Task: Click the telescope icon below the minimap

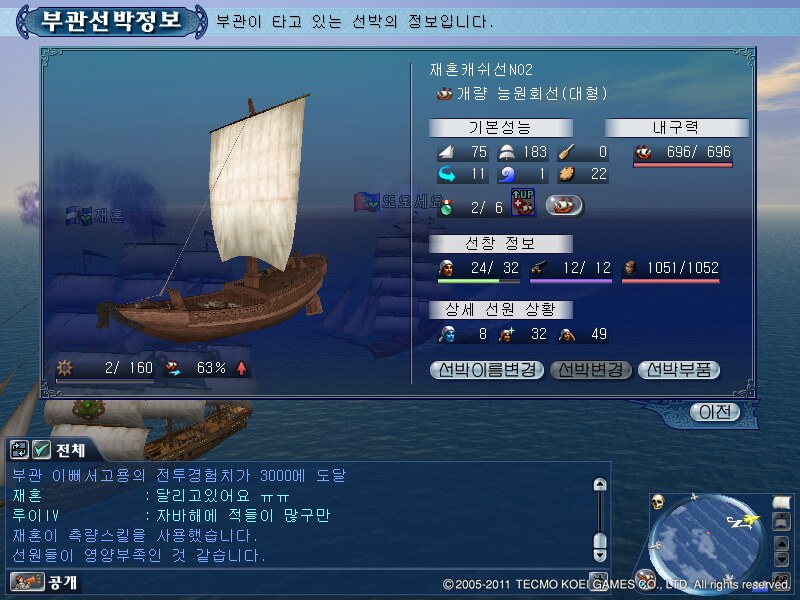Action: [x=646, y=578]
